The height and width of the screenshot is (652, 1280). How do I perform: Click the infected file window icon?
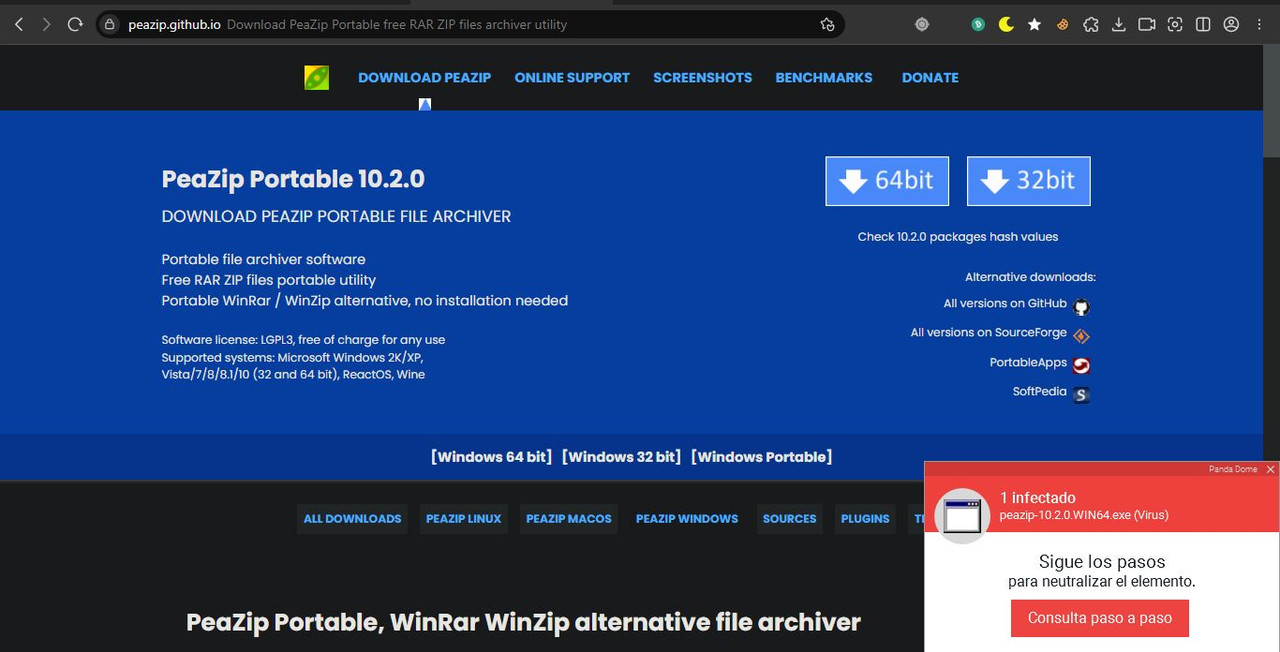[963, 517]
